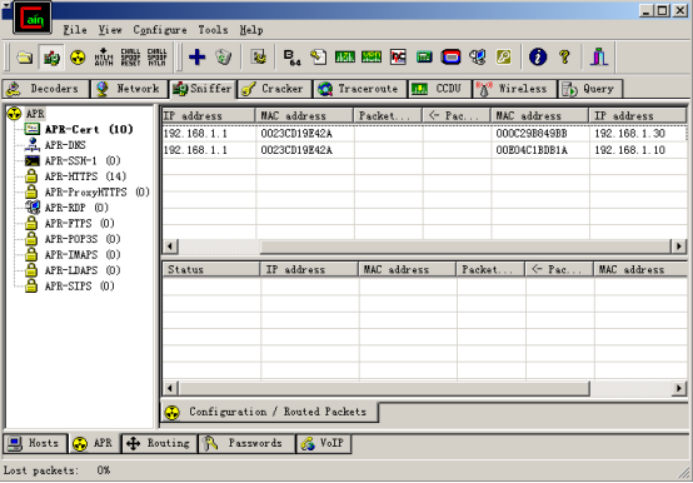Open the File menu
693x483 pixels.
75,30
